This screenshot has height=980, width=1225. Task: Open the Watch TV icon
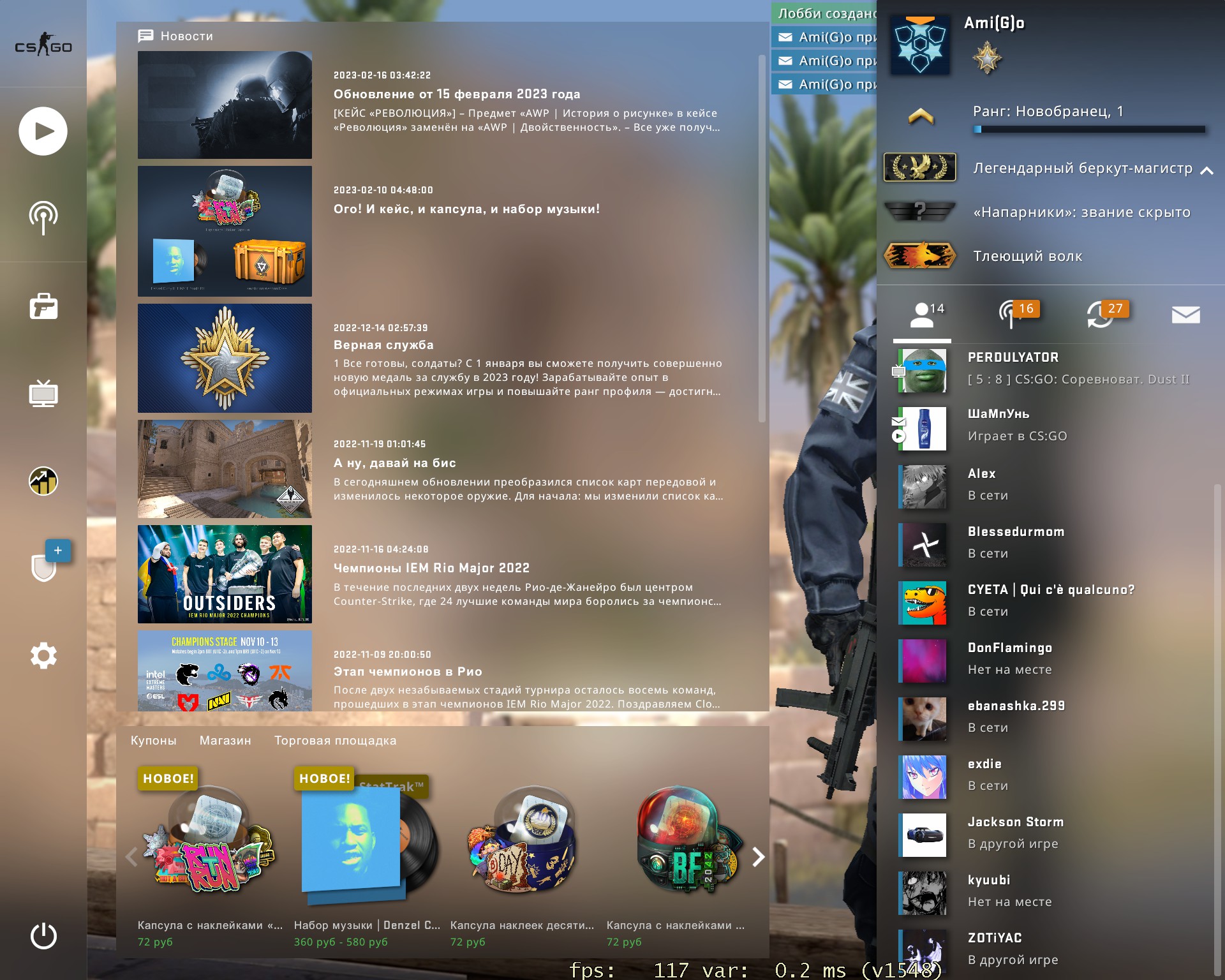click(43, 394)
